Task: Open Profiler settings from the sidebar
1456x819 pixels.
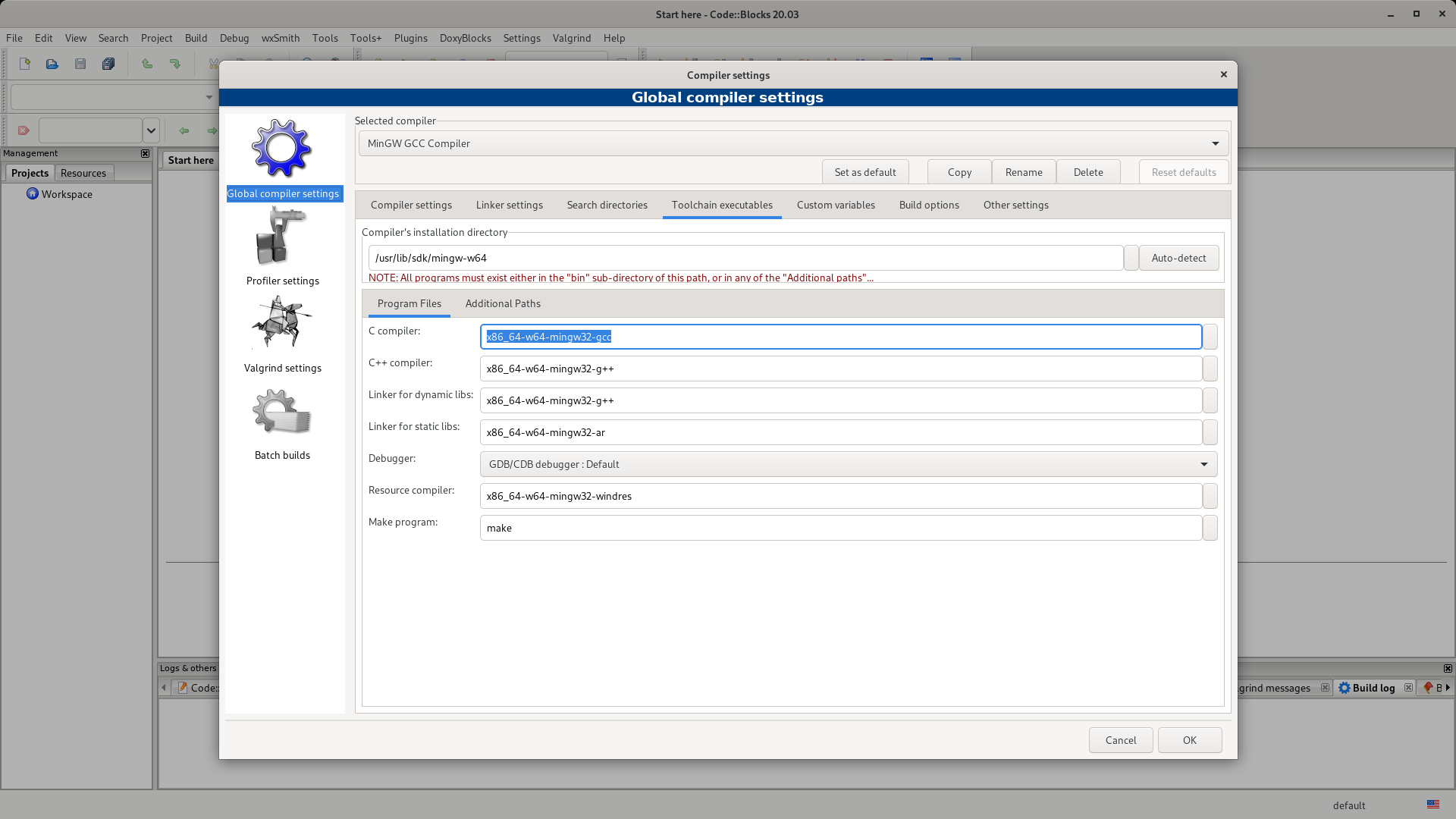Action: click(282, 246)
